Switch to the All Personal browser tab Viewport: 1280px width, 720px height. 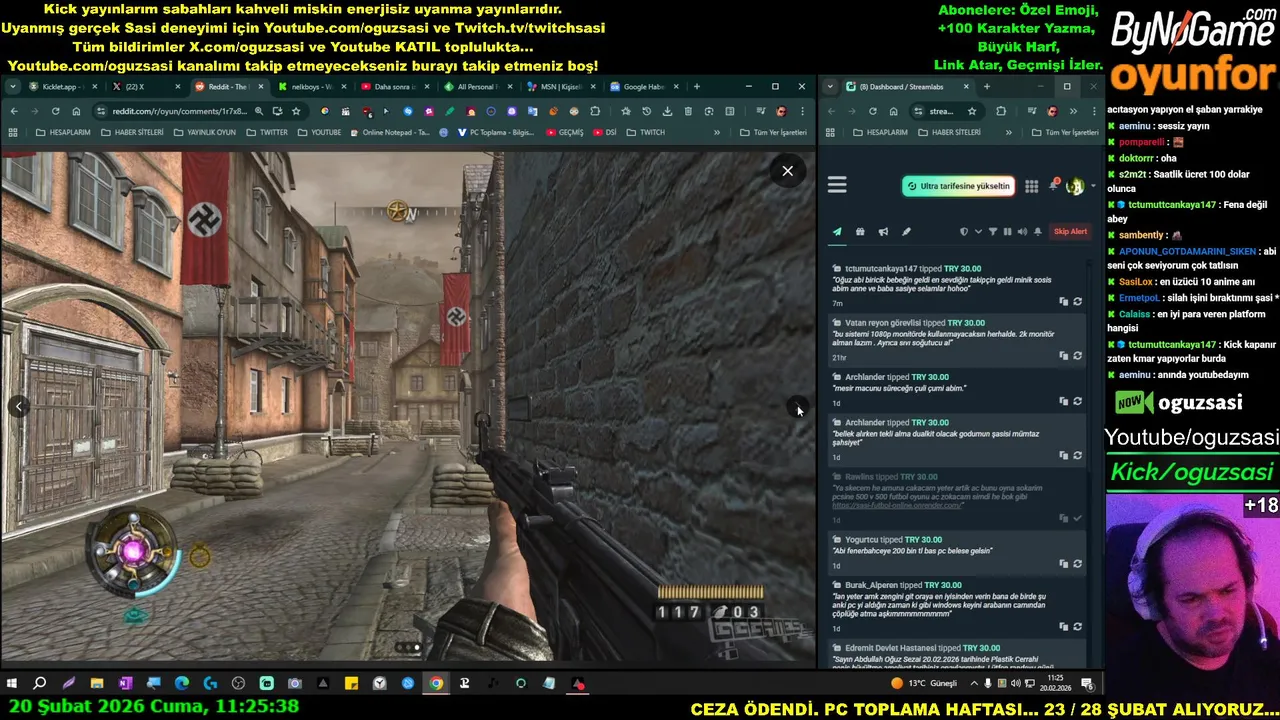[x=477, y=87]
